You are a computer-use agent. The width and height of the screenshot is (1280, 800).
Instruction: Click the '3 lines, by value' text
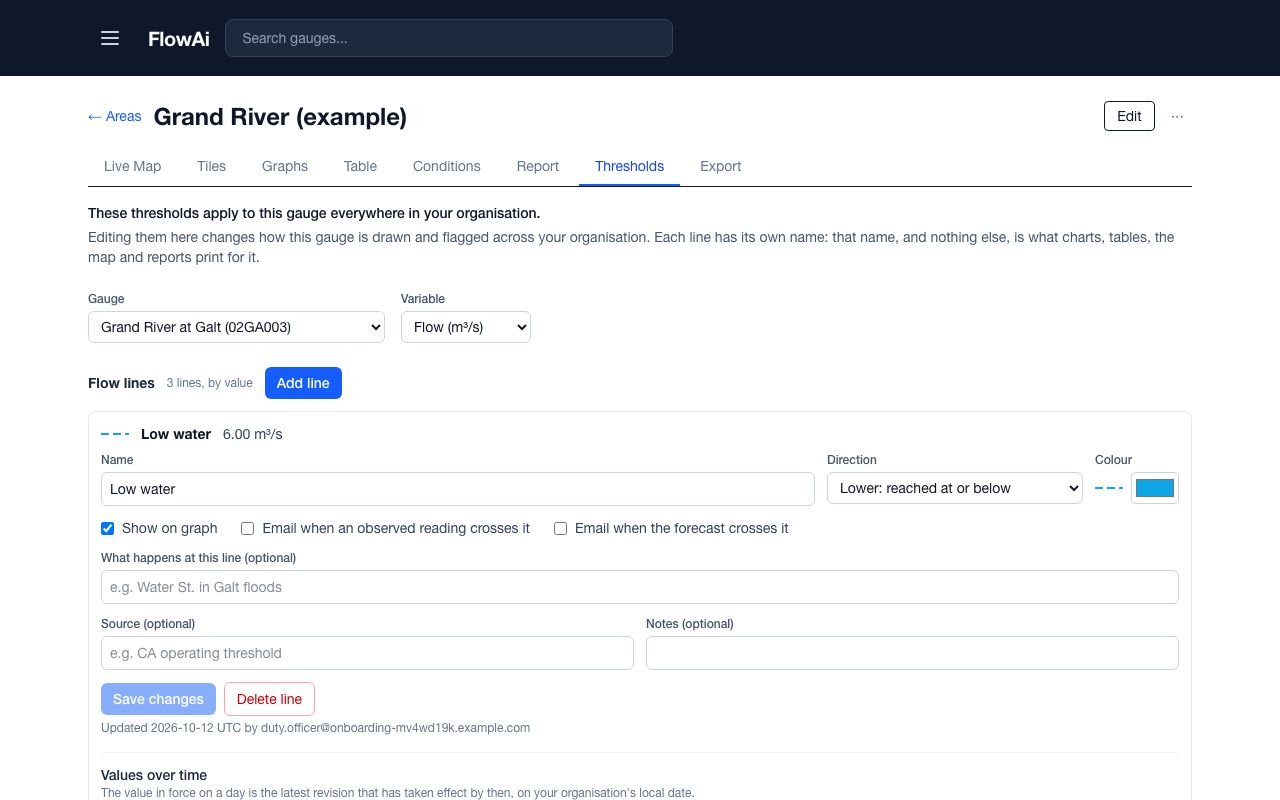click(210, 383)
